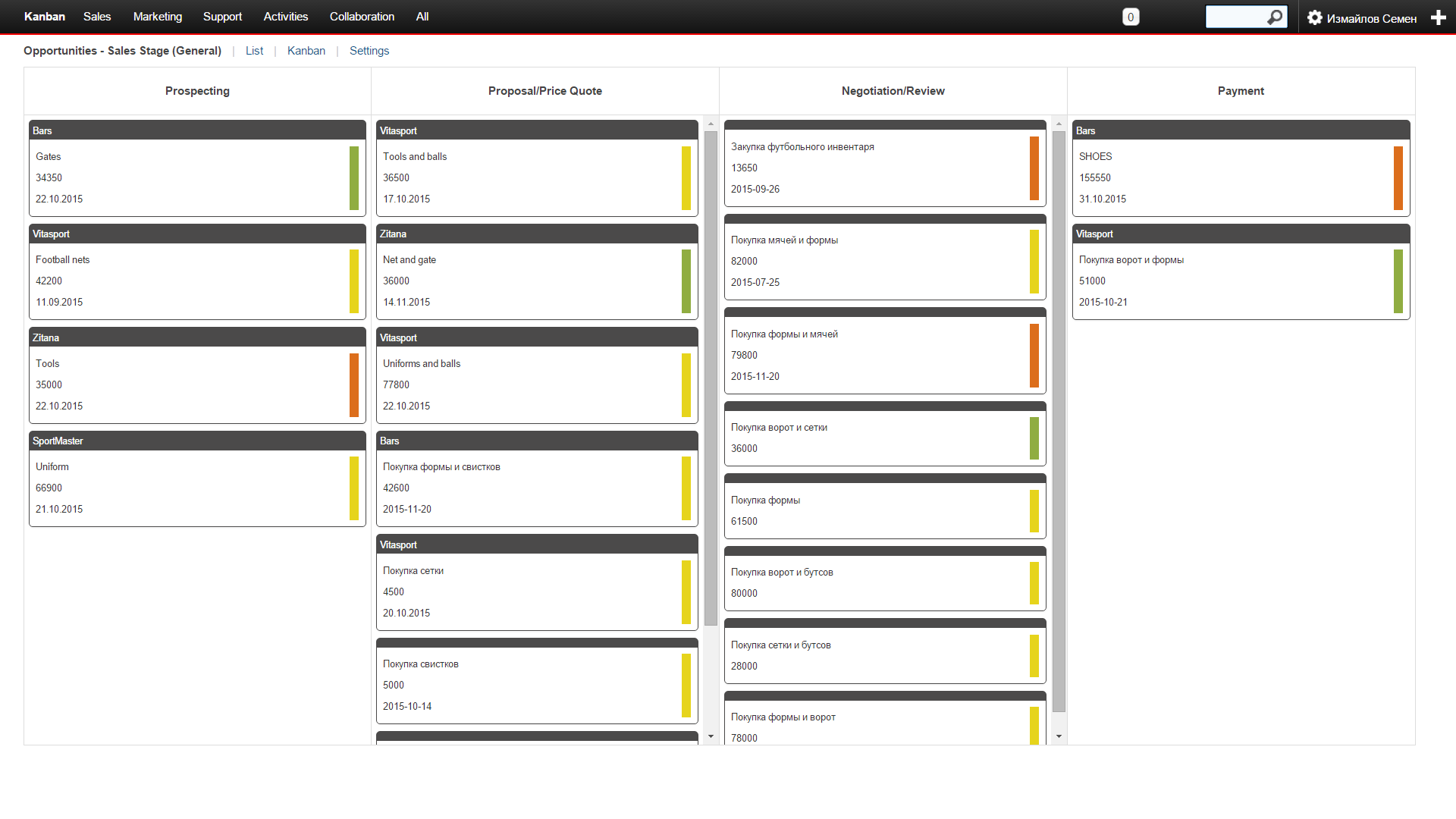Open the notifications counter badge
The height and width of the screenshot is (819, 1456).
[1131, 17]
